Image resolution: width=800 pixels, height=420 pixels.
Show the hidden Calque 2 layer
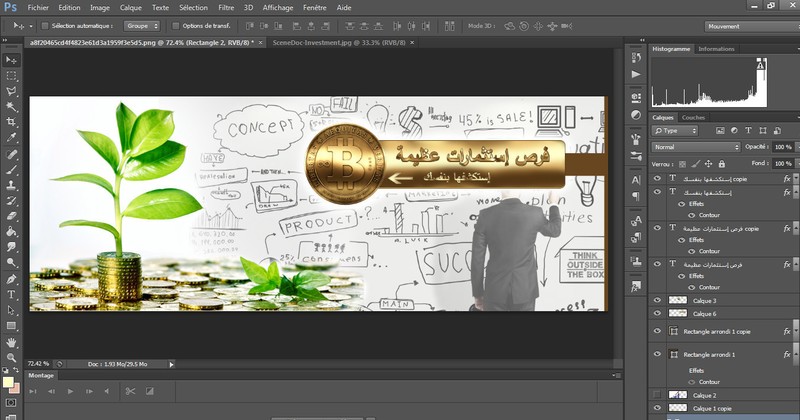pyautogui.click(x=657, y=395)
